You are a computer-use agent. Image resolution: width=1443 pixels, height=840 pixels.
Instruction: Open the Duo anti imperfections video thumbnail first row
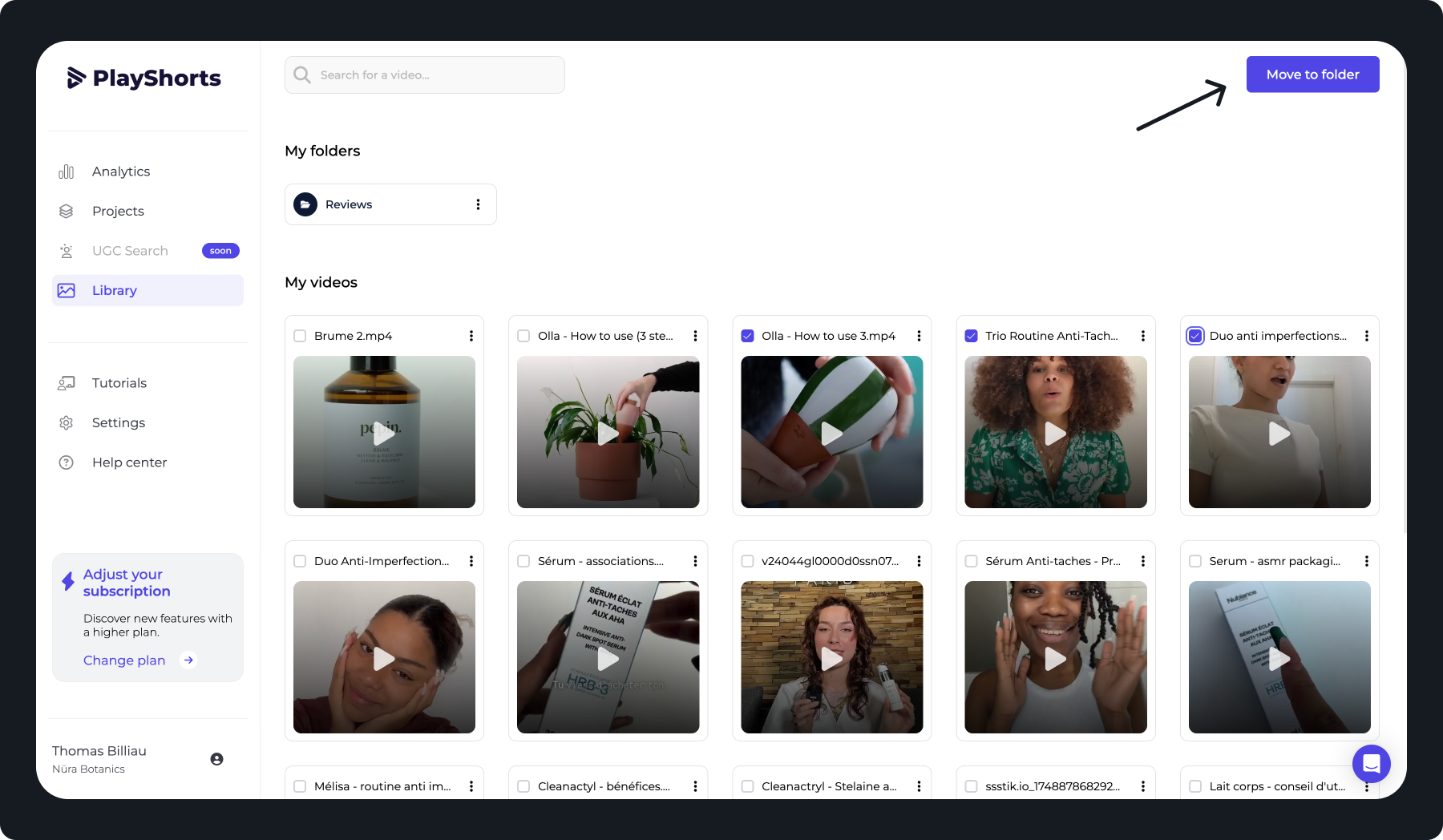pyautogui.click(x=1279, y=432)
